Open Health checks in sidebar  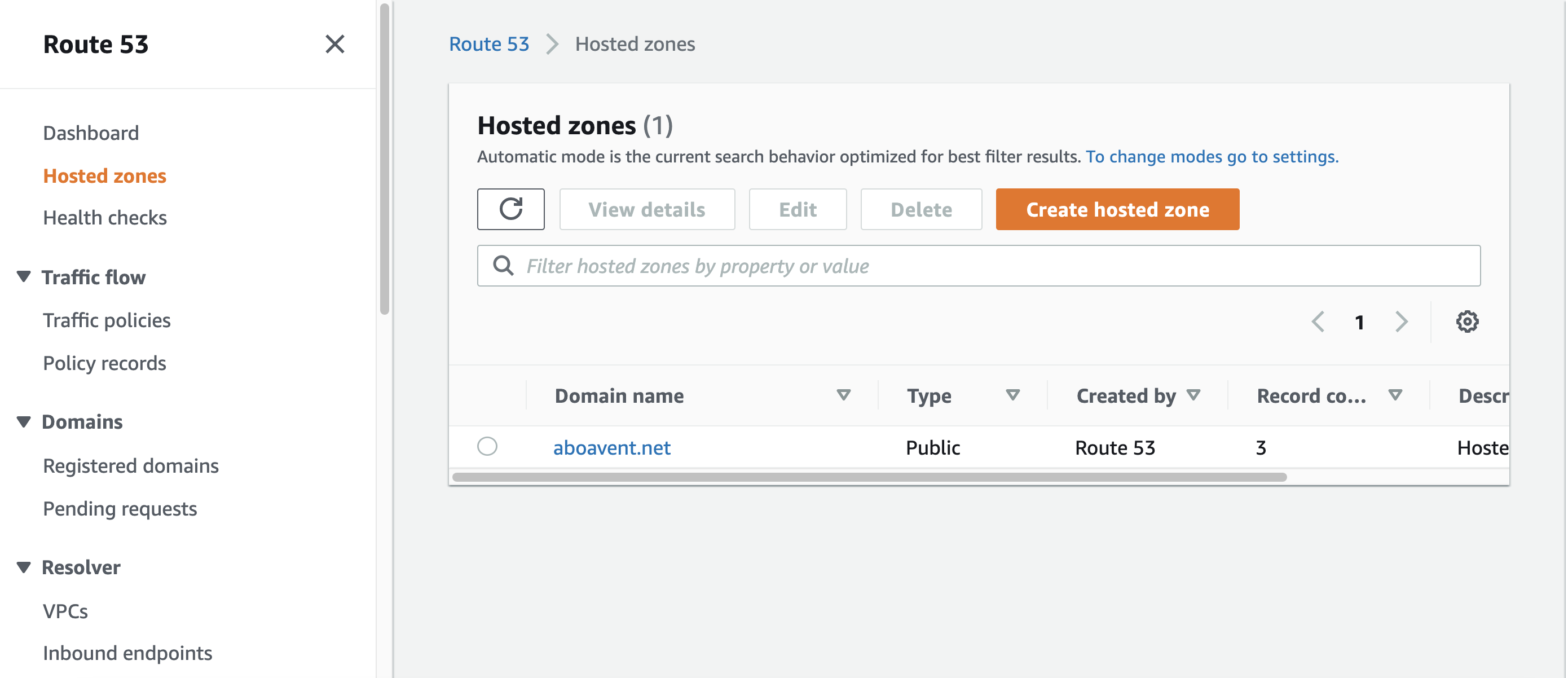coord(105,218)
